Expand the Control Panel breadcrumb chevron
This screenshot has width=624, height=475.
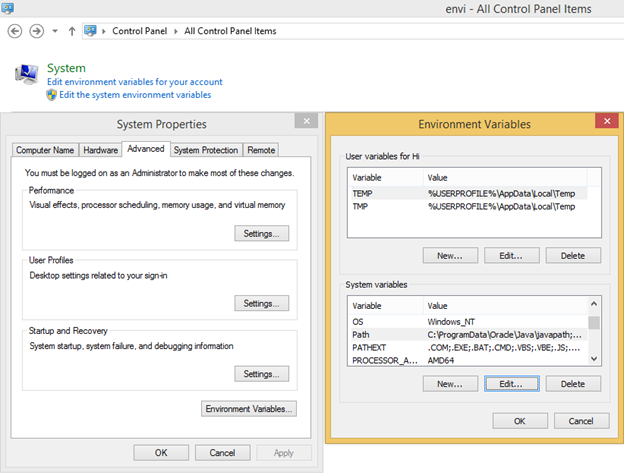pos(105,31)
